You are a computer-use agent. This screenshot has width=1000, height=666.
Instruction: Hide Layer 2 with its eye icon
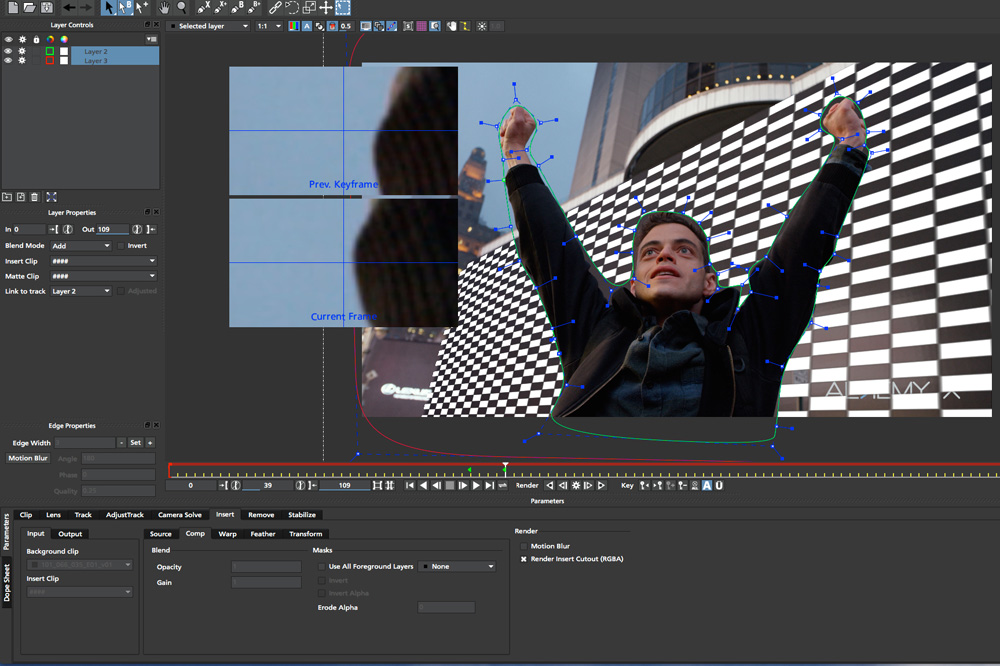(8, 51)
